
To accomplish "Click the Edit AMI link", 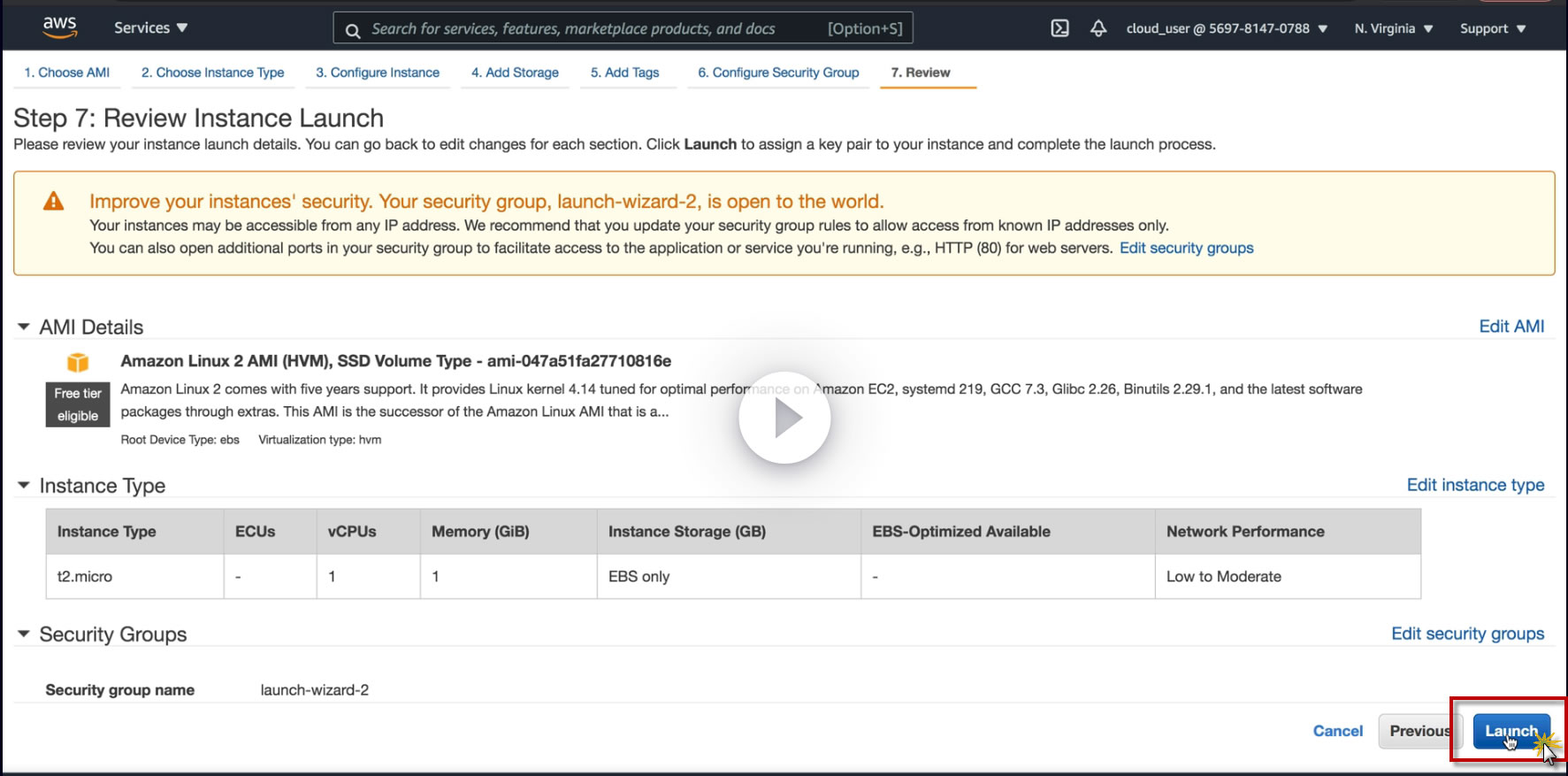I will click(1511, 327).
